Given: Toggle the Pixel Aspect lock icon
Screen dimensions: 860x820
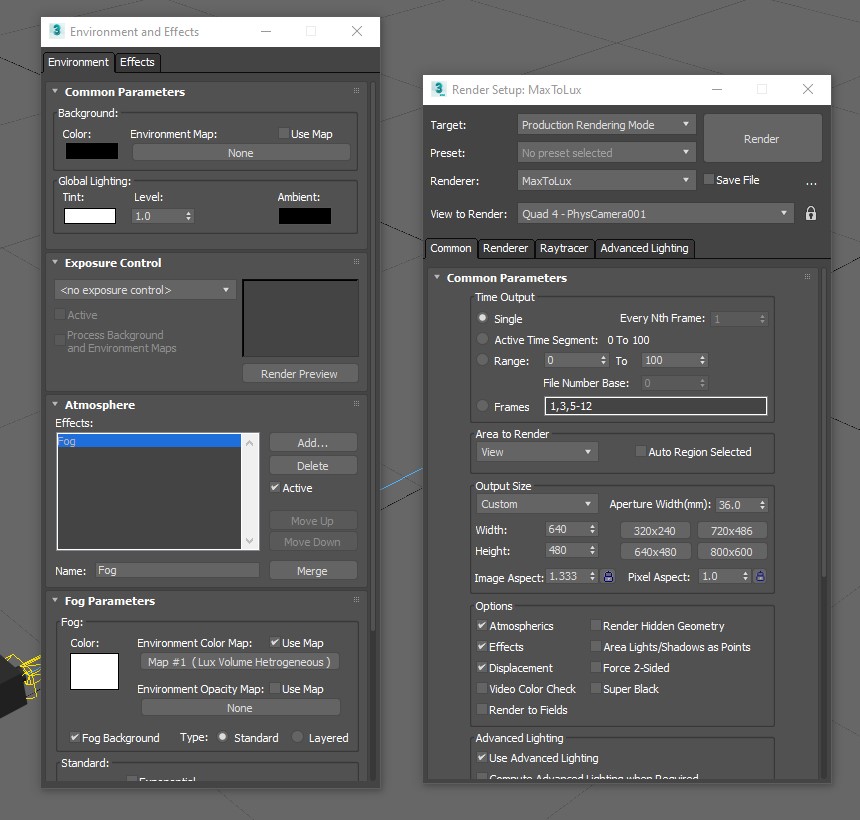Looking at the screenshot, I should pyautogui.click(x=760, y=577).
